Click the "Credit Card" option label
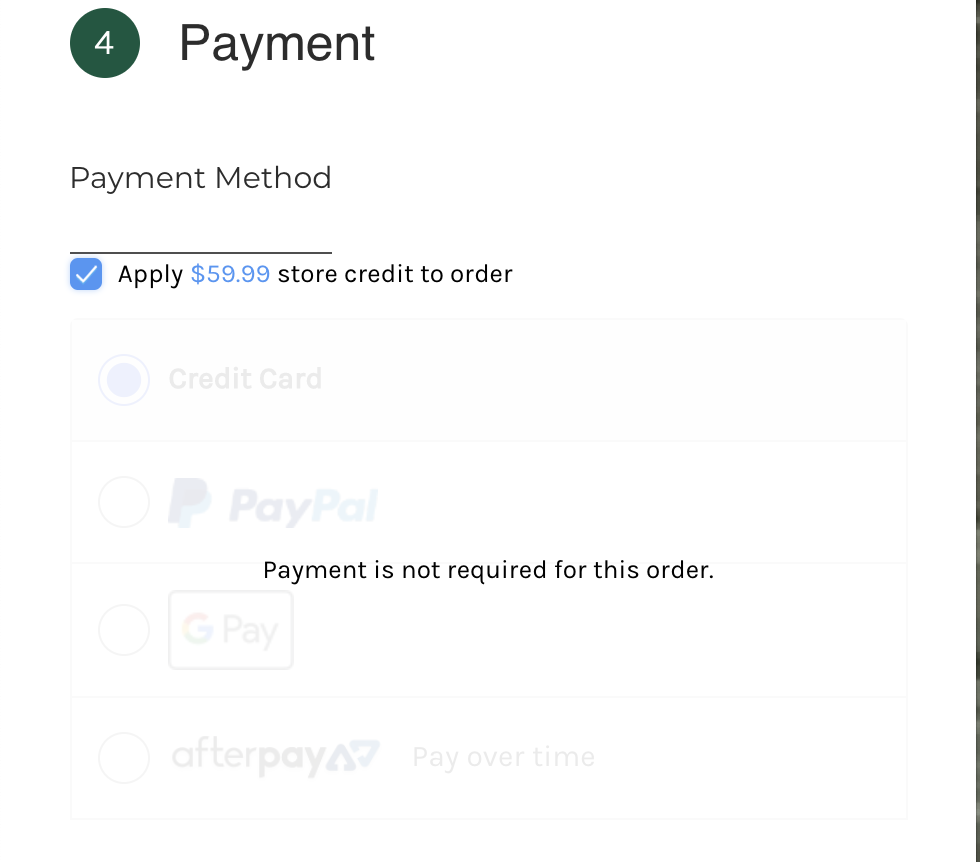 point(245,379)
